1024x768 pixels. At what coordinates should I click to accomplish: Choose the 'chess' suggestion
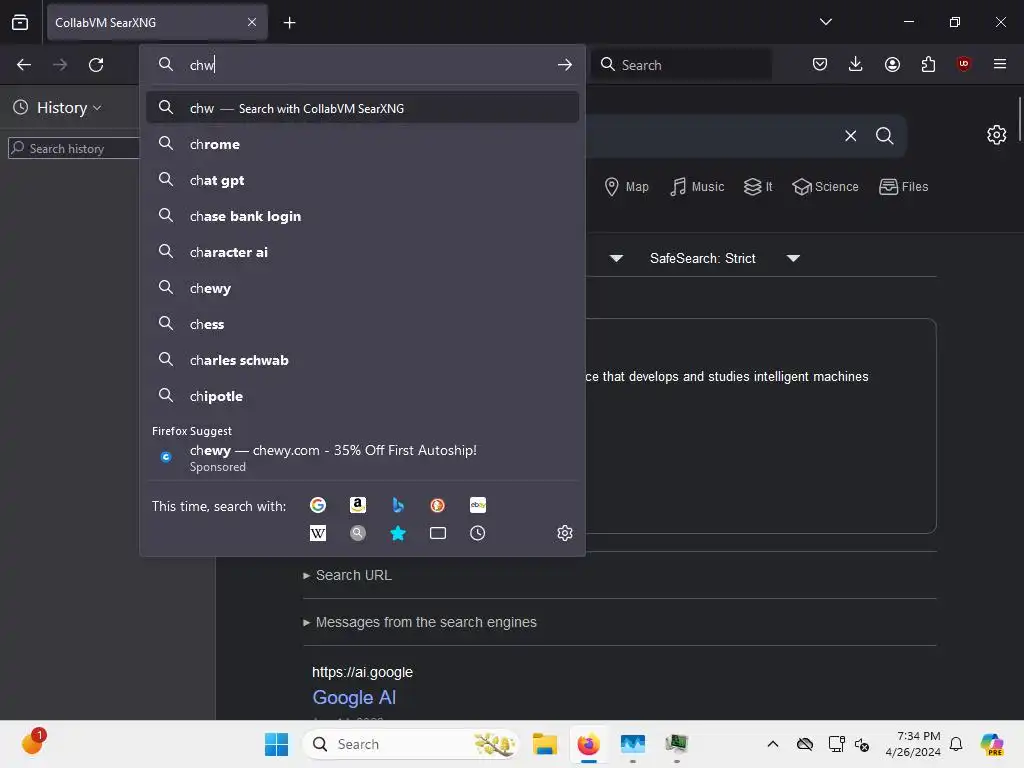(362, 324)
